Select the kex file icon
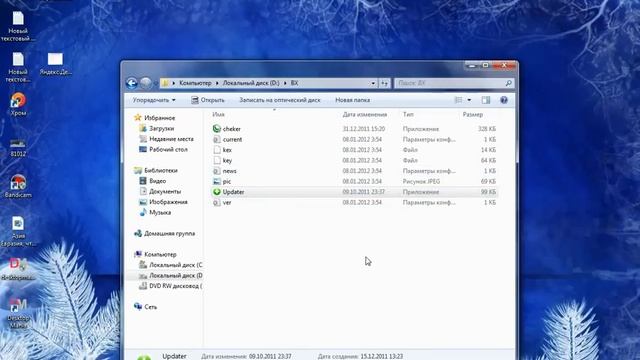640x360 pixels. [217, 150]
